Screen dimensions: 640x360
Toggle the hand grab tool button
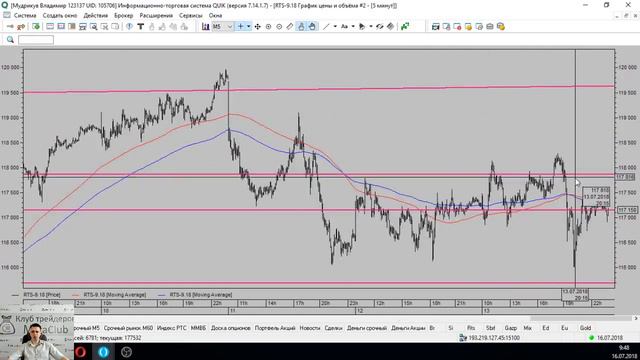point(312,27)
